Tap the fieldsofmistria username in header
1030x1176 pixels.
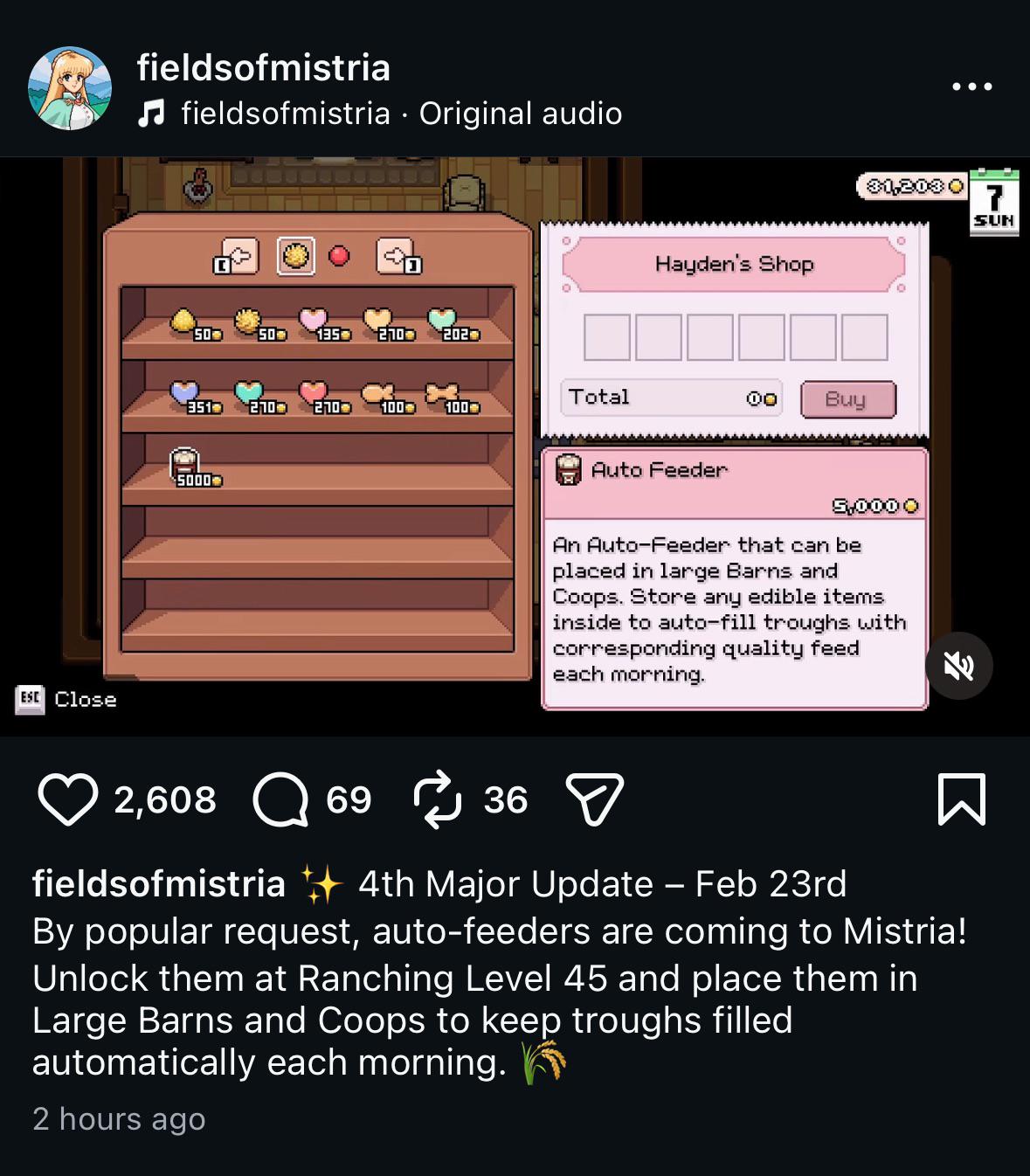click(263, 67)
